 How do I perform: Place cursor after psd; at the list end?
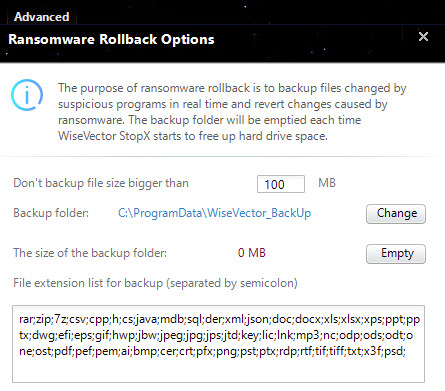406,351
